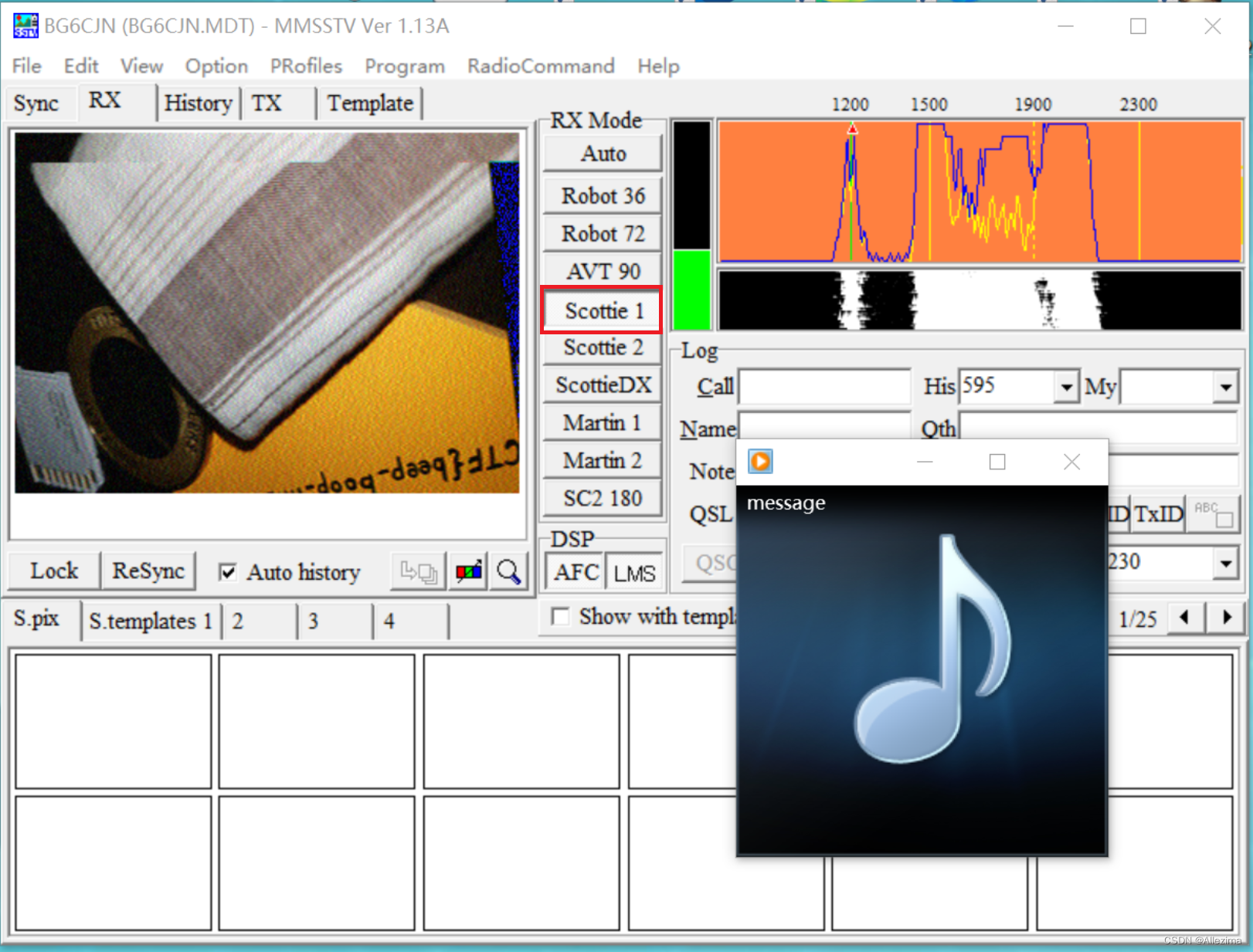Image resolution: width=1253 pixels, height=952 pixels.
Task: Click inside the Call sign input field
Action: [x=823, y=386]
